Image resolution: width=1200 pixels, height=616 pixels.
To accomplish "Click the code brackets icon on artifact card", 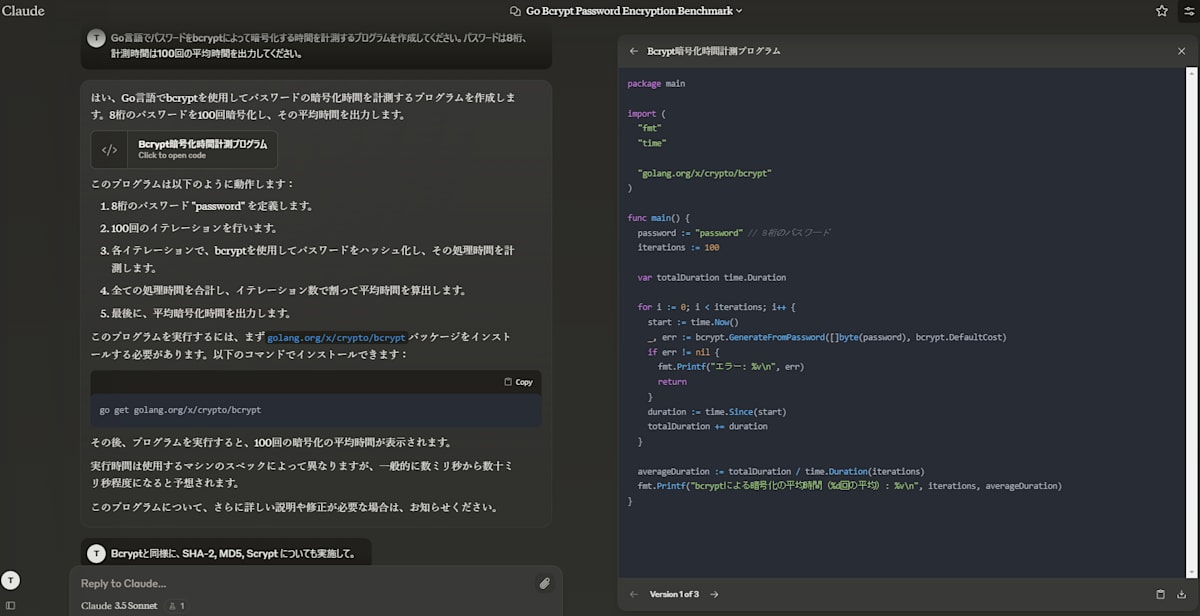I will click(110, 149).
